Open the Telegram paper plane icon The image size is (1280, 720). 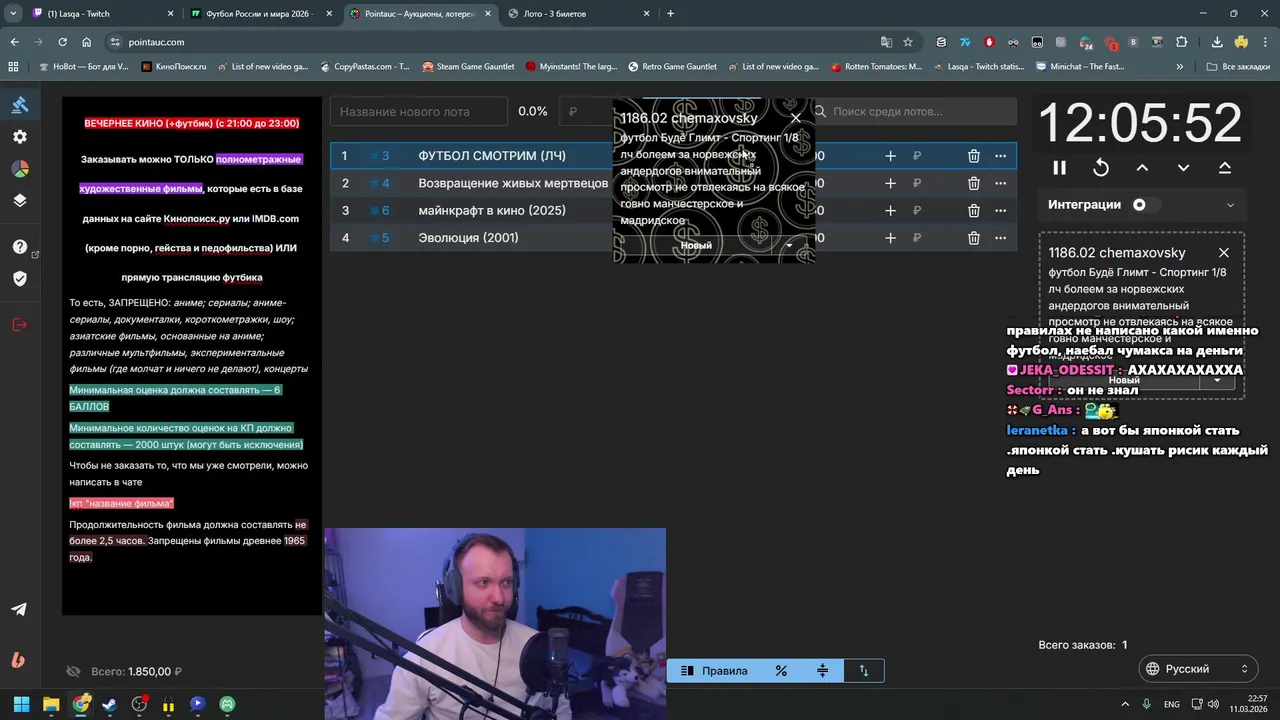[19, 609]
